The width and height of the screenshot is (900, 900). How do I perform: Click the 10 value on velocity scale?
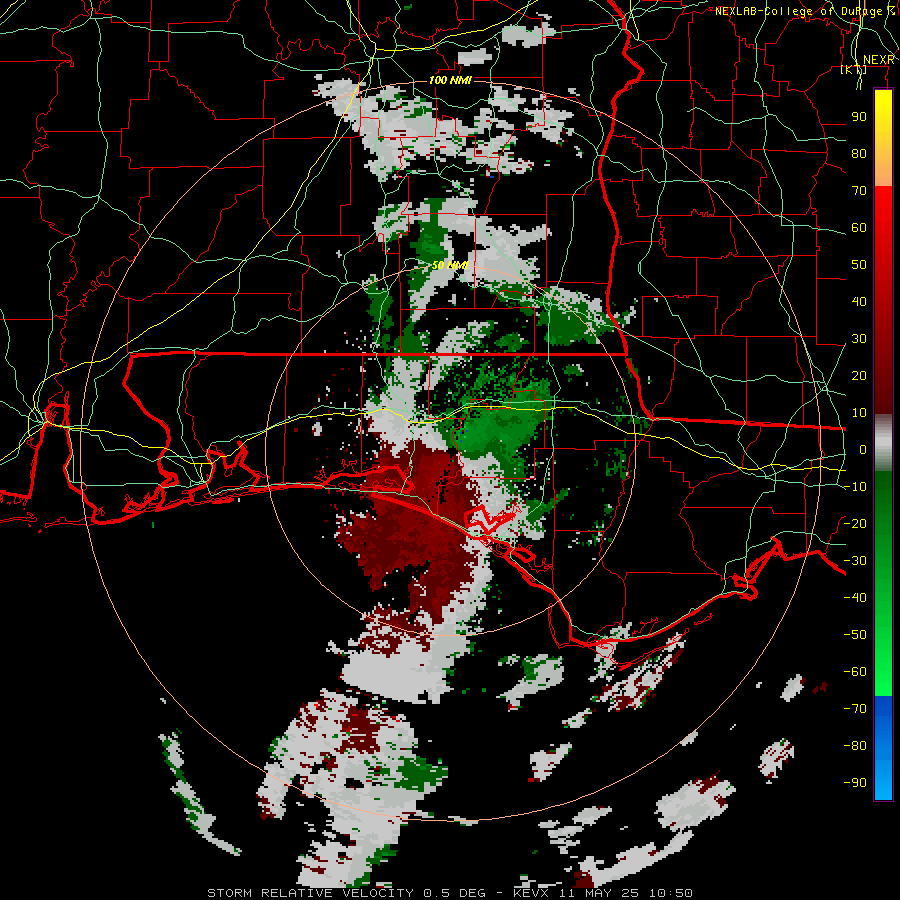click(x=859, y=413)
